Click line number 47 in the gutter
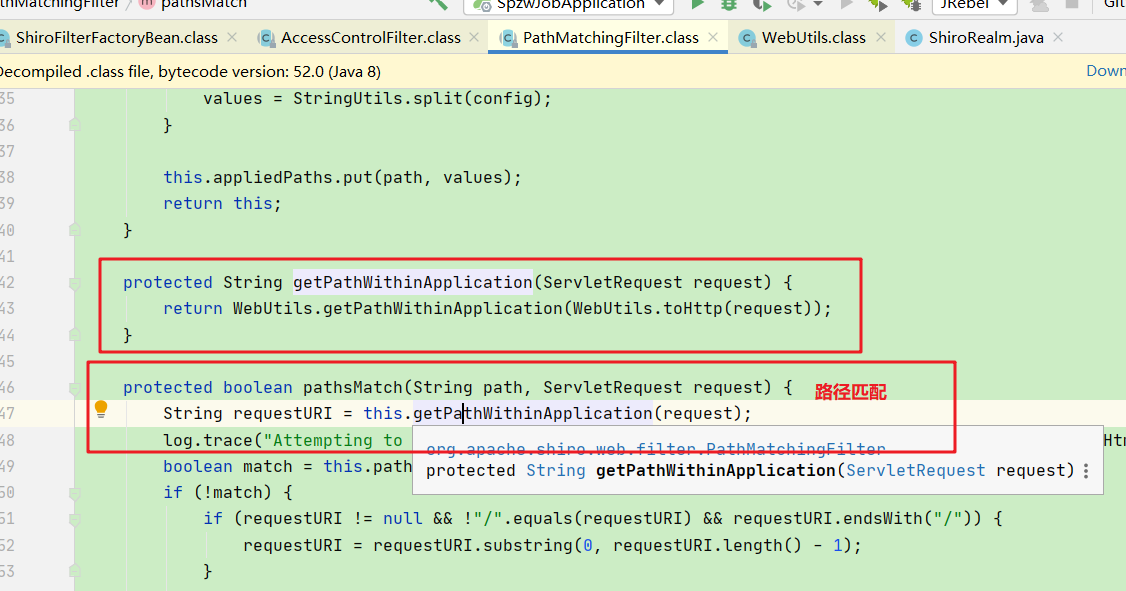1126x591 pixels. point(7,414)
